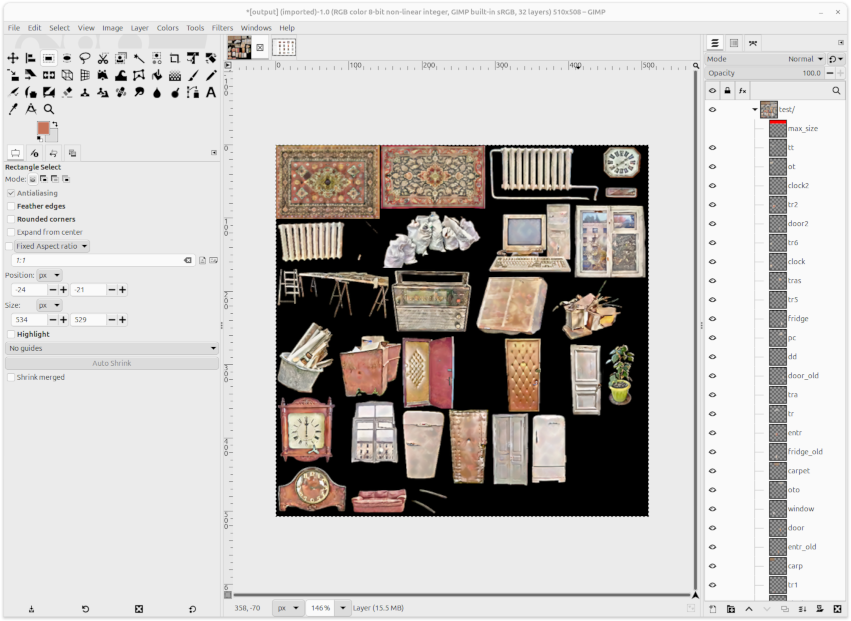Choose the Crop tool
Viewport: 851px width, 621px height.
[x=174, y=58]
